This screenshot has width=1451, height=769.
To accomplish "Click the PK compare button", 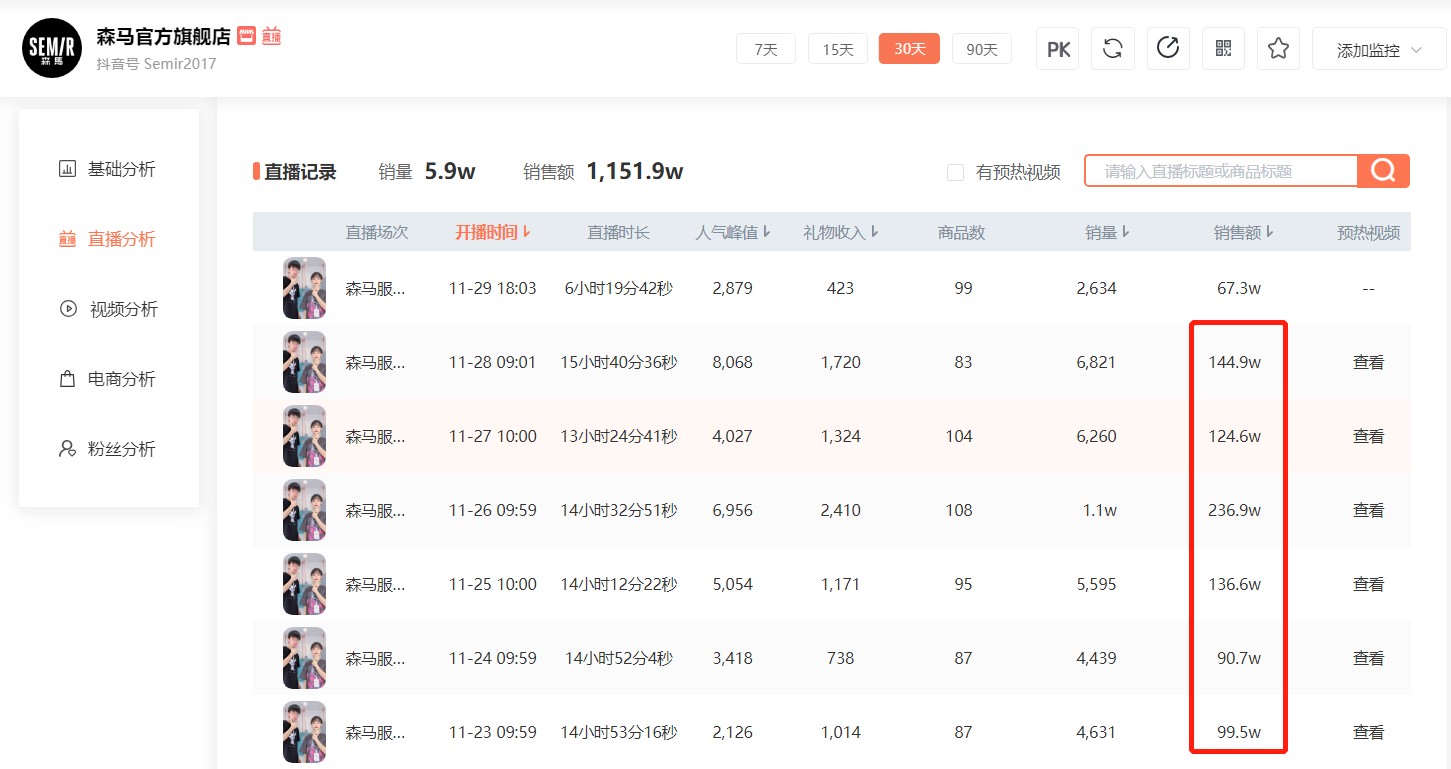I will pyautogui.click(x=1058, y=49).
